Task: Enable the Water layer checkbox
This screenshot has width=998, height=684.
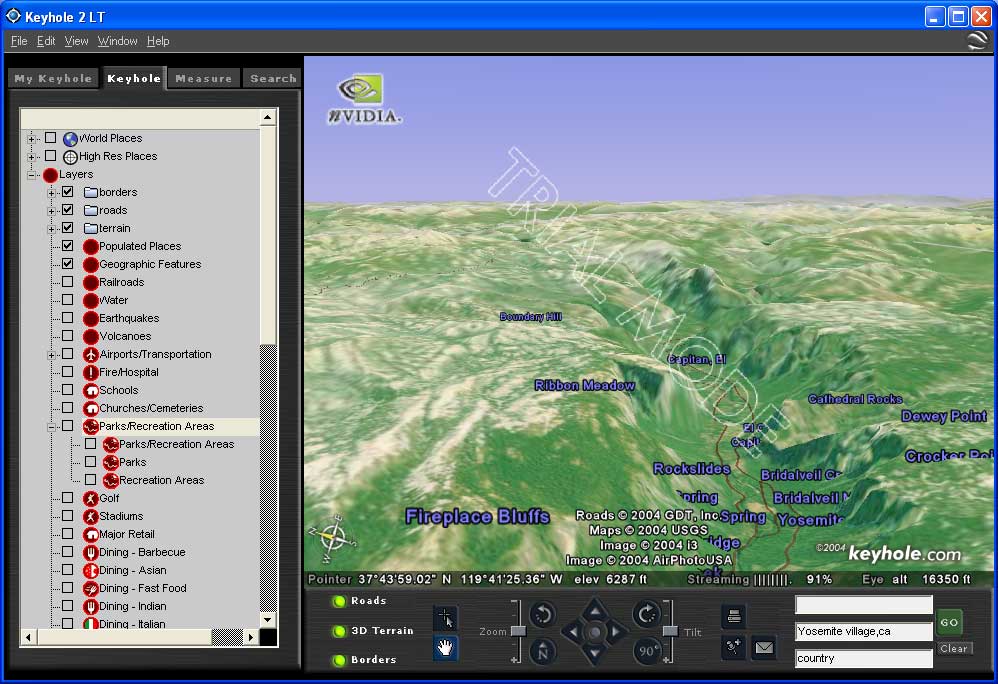Action: (x=67, y=299)
